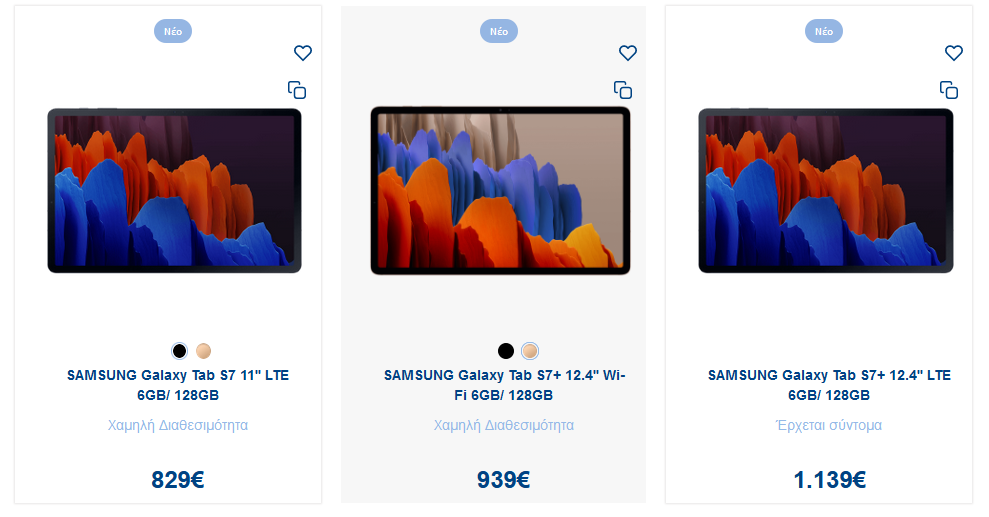This screenshot has width=989, height=517.
Task: Favorite the Galaxy Tab S7+ 12.4" Wi-Fi tablet
Action: (x=628, y=53)
